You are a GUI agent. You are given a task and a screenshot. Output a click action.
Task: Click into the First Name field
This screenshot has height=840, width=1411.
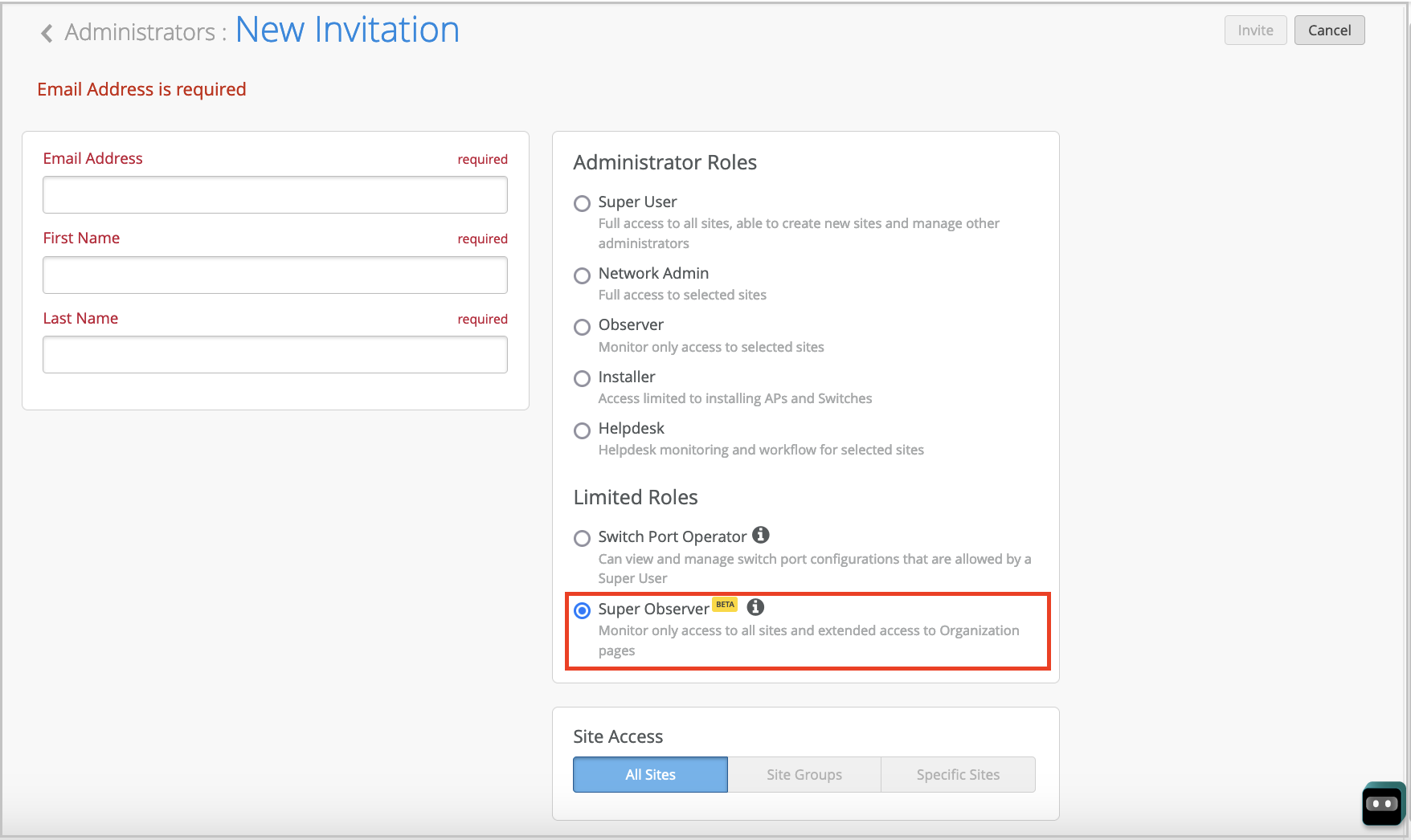pos(275,275)
